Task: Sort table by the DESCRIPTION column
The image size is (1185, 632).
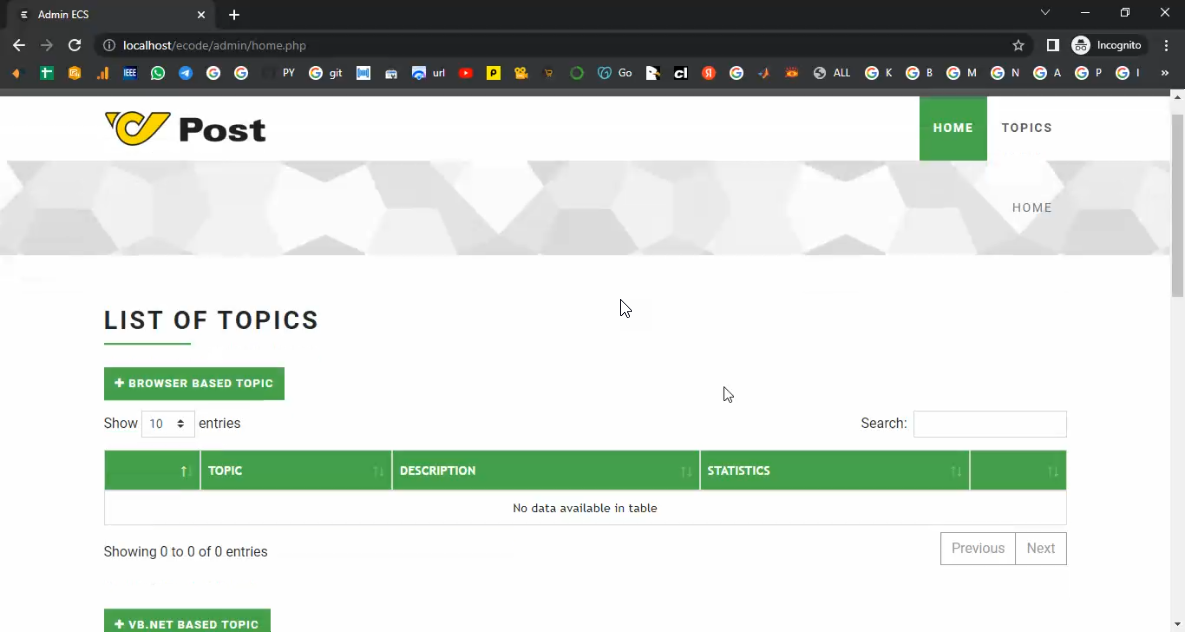Action: click(546, 470)
